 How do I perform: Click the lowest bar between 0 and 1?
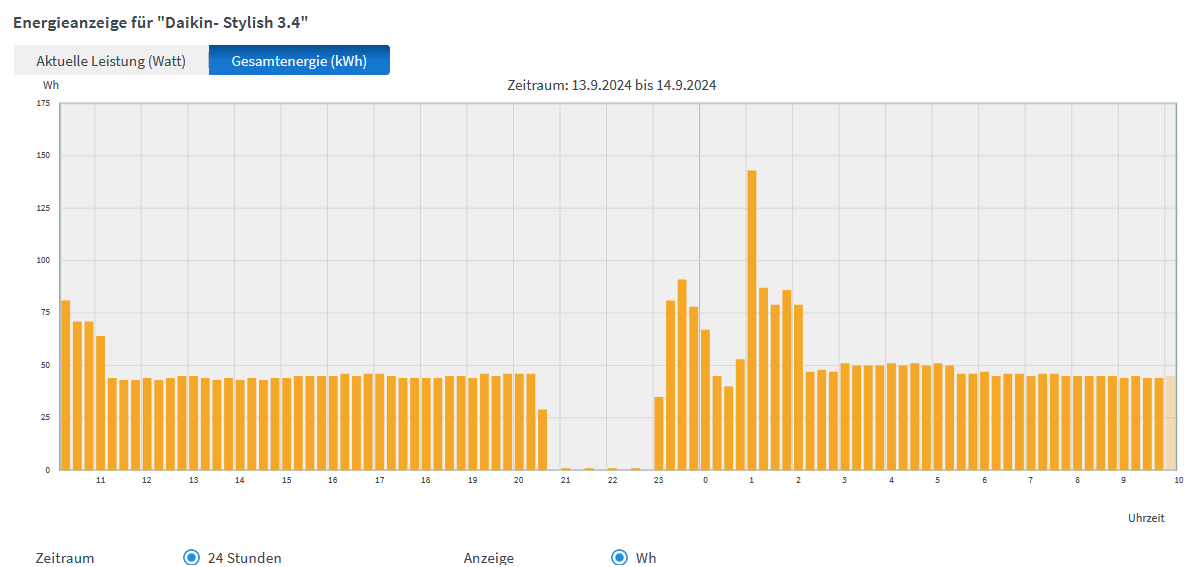pyautogui.click(x=729, y=428)
